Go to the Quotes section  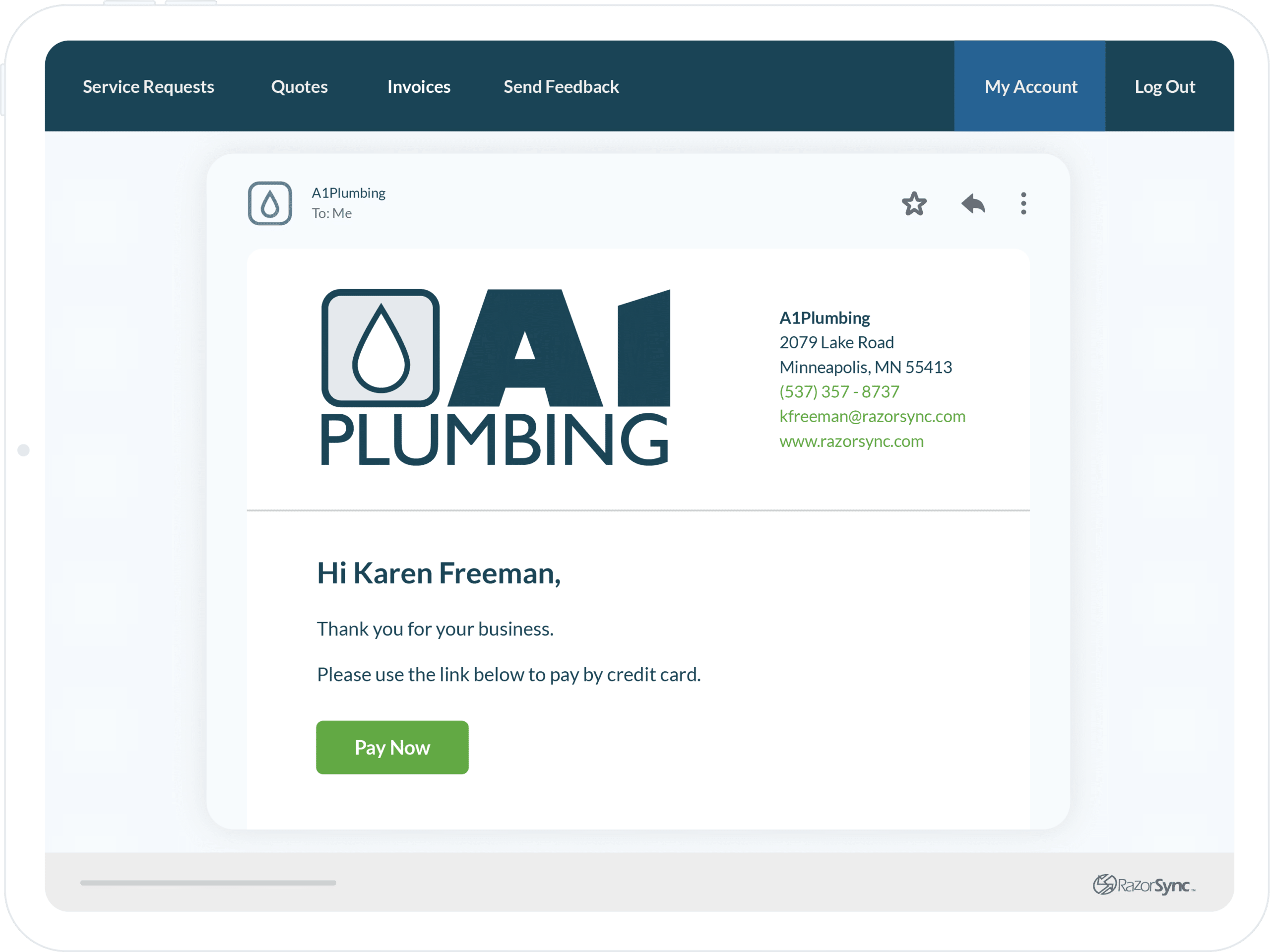point(299,87)
